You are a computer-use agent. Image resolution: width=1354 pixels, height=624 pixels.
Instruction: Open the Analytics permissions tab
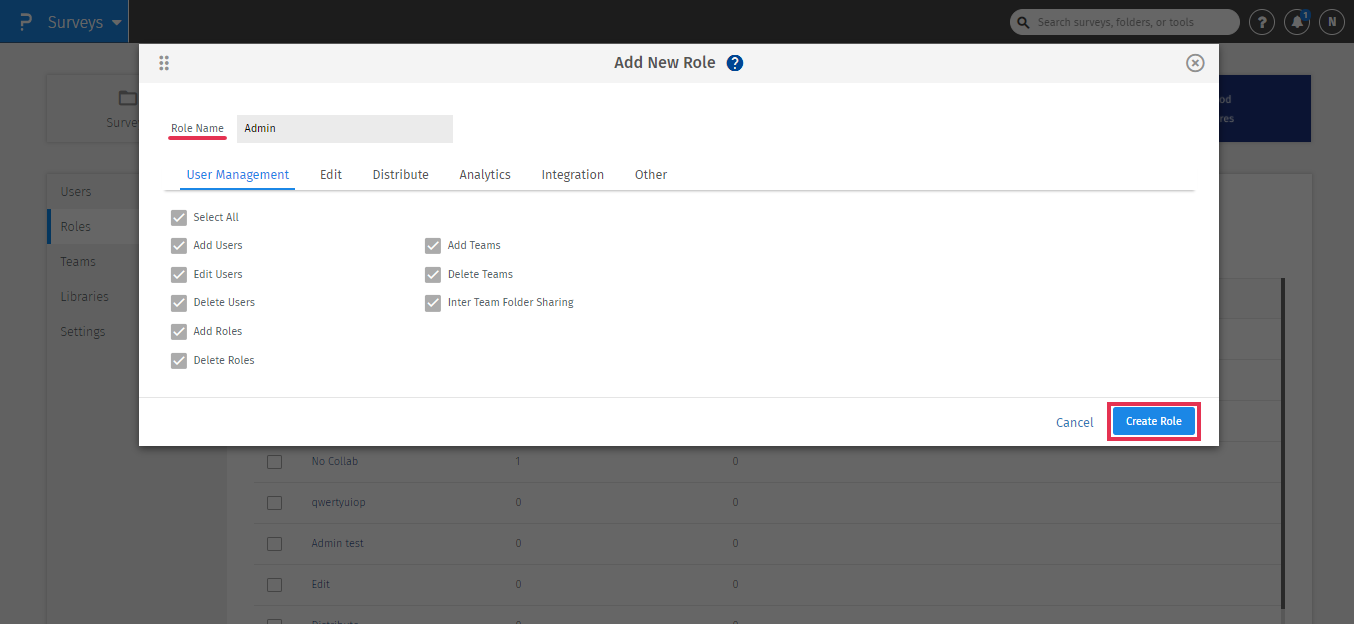pyautogui.click(x=485, y=175)
